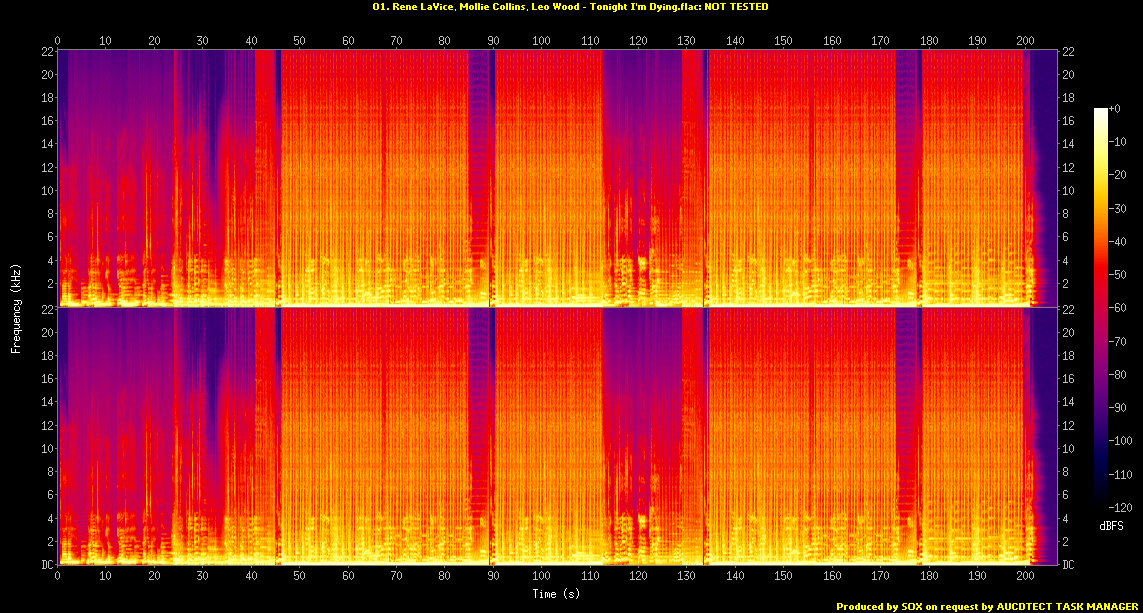The width and height of the screenshot is (1143, 613).
Task: Select the 100 second tick on bottom axis
Action: click(541, 577)
